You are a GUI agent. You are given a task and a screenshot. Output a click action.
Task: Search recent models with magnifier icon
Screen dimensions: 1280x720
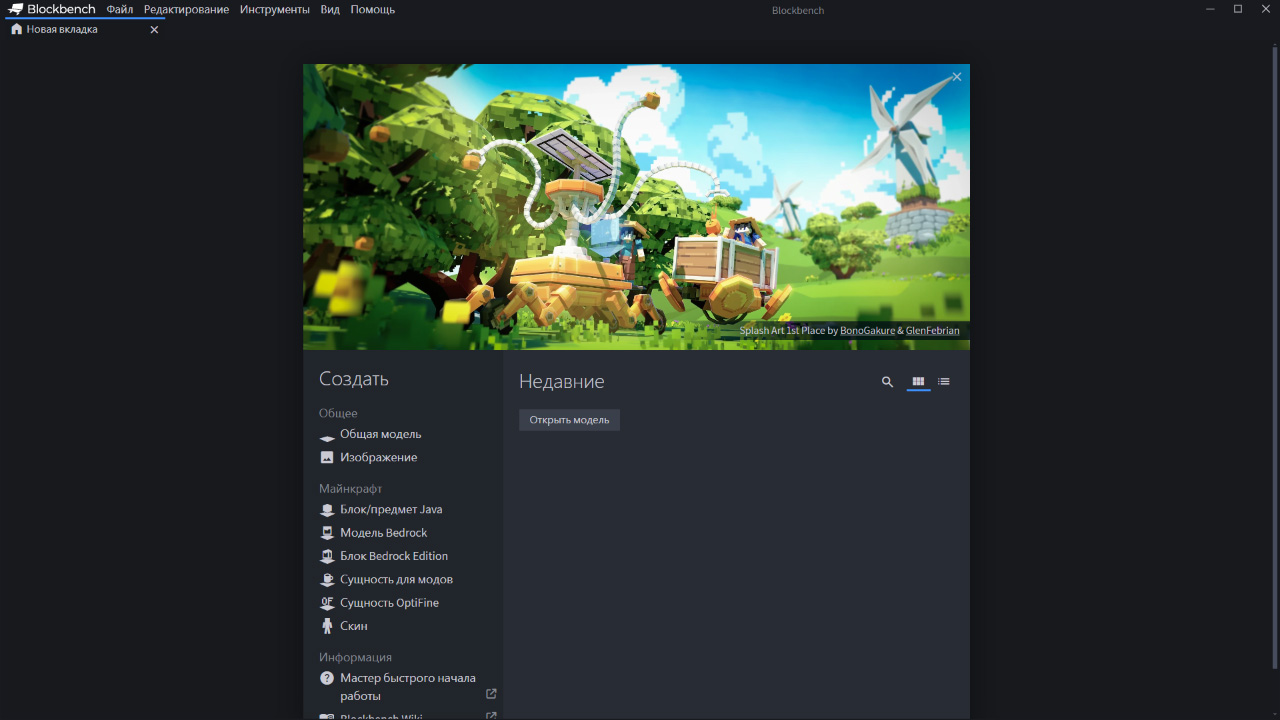(x=887, y=382)
